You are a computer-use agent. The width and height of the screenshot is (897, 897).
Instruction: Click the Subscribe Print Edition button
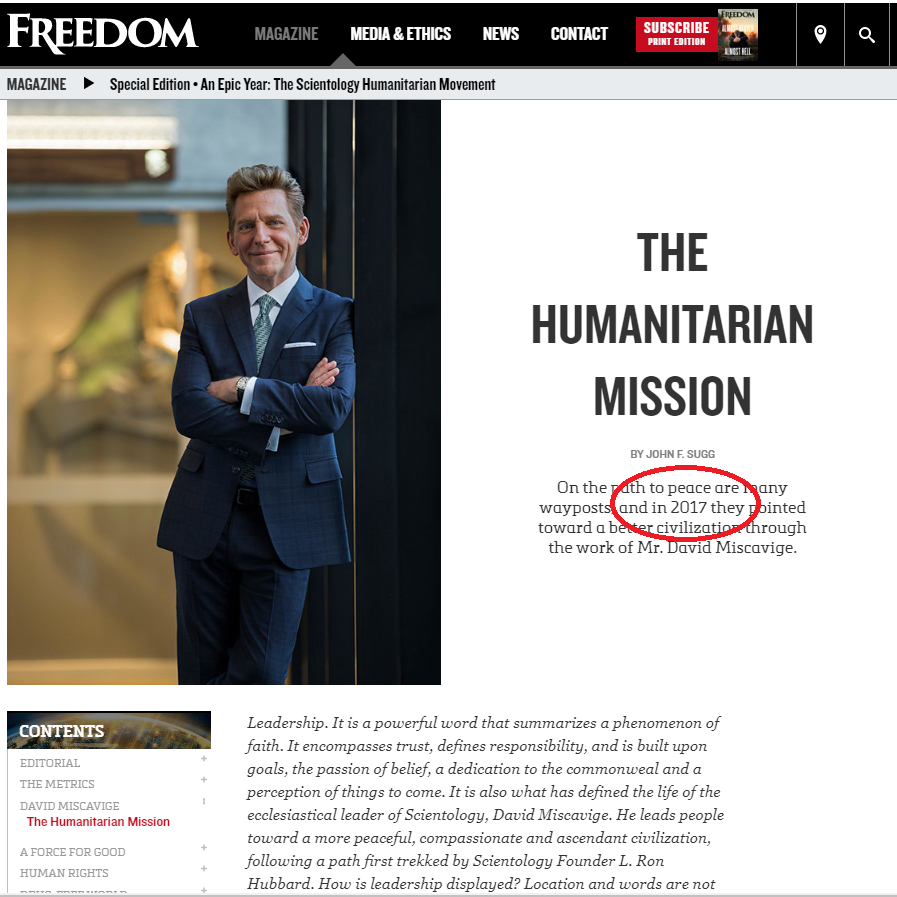point(676,34)
